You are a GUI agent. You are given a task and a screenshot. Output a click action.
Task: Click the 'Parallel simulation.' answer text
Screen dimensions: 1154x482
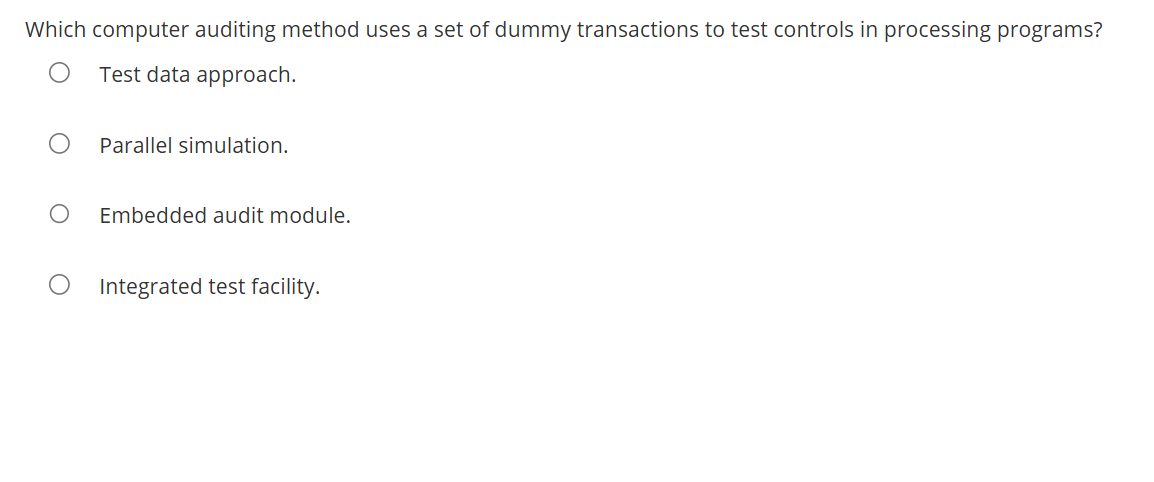point(194,146)
